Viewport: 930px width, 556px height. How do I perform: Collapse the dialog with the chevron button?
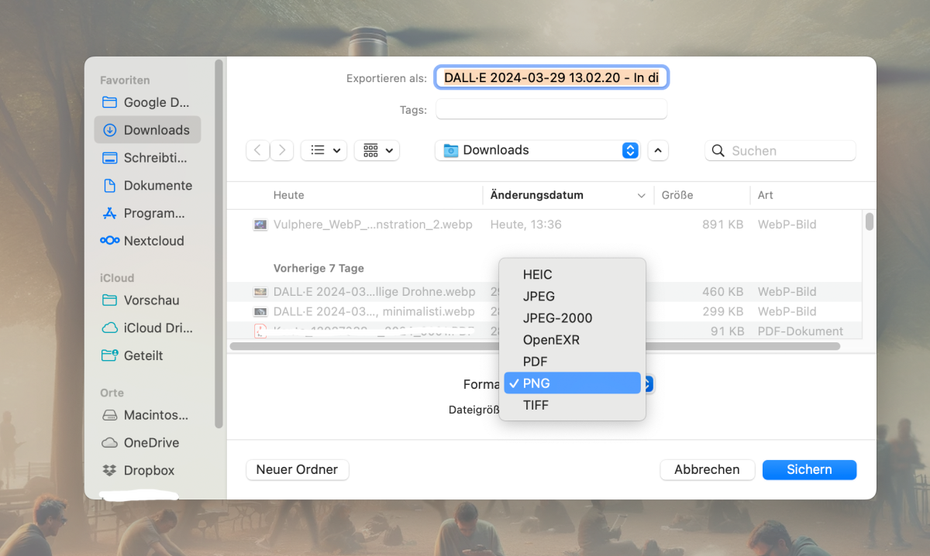click(658, 150)
